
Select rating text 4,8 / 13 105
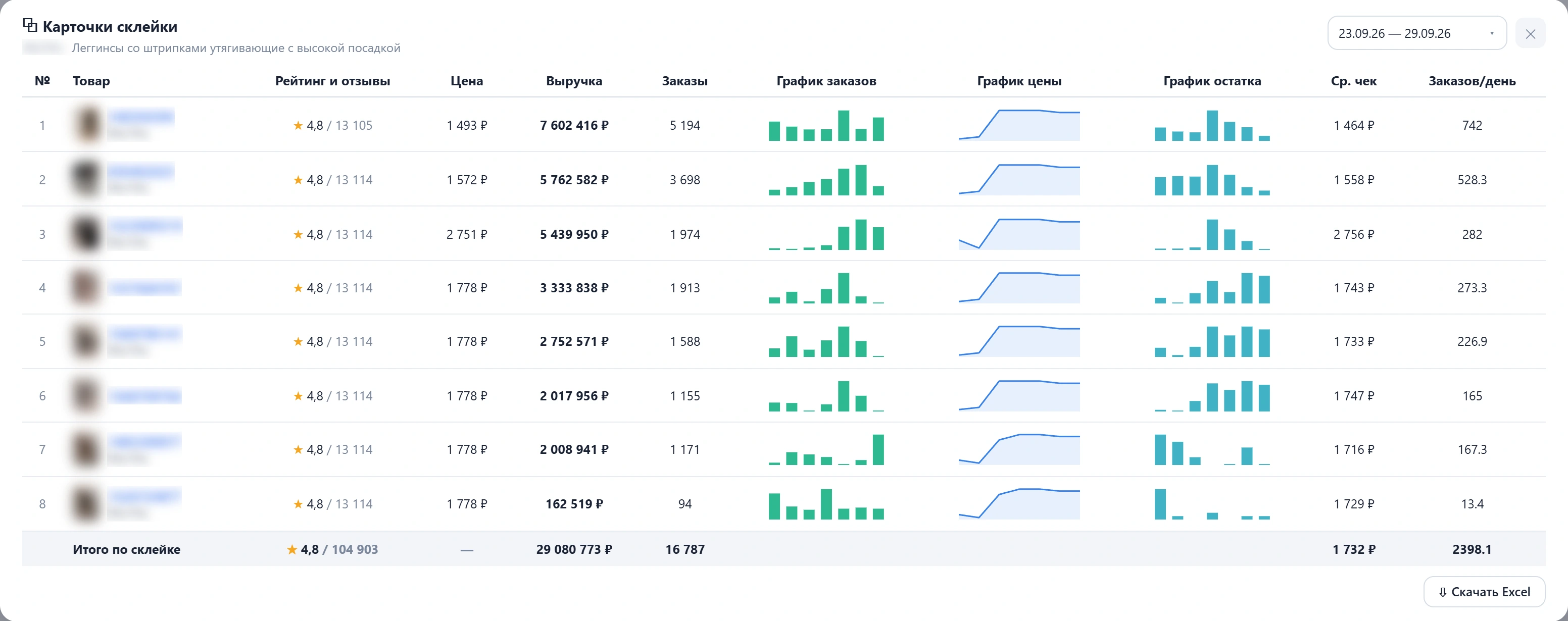pos(339,125)
